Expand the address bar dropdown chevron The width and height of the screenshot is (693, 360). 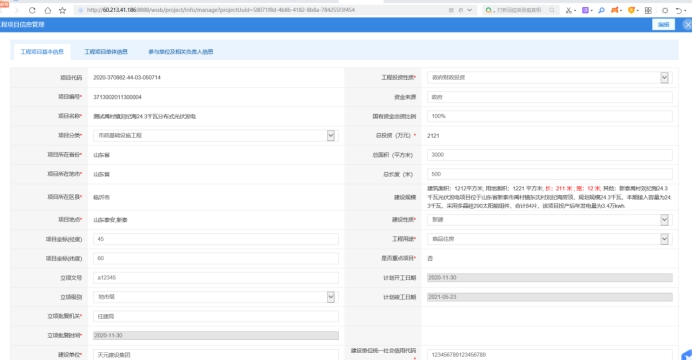(x=470, y=10)
